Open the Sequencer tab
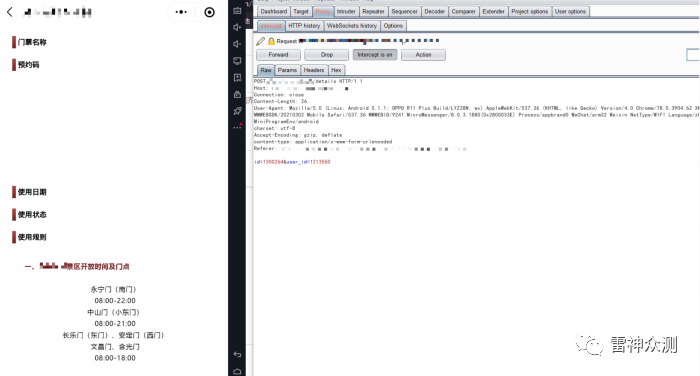Image resolution: width=700 pixels, height=376 pixels. tap(404, 12)
